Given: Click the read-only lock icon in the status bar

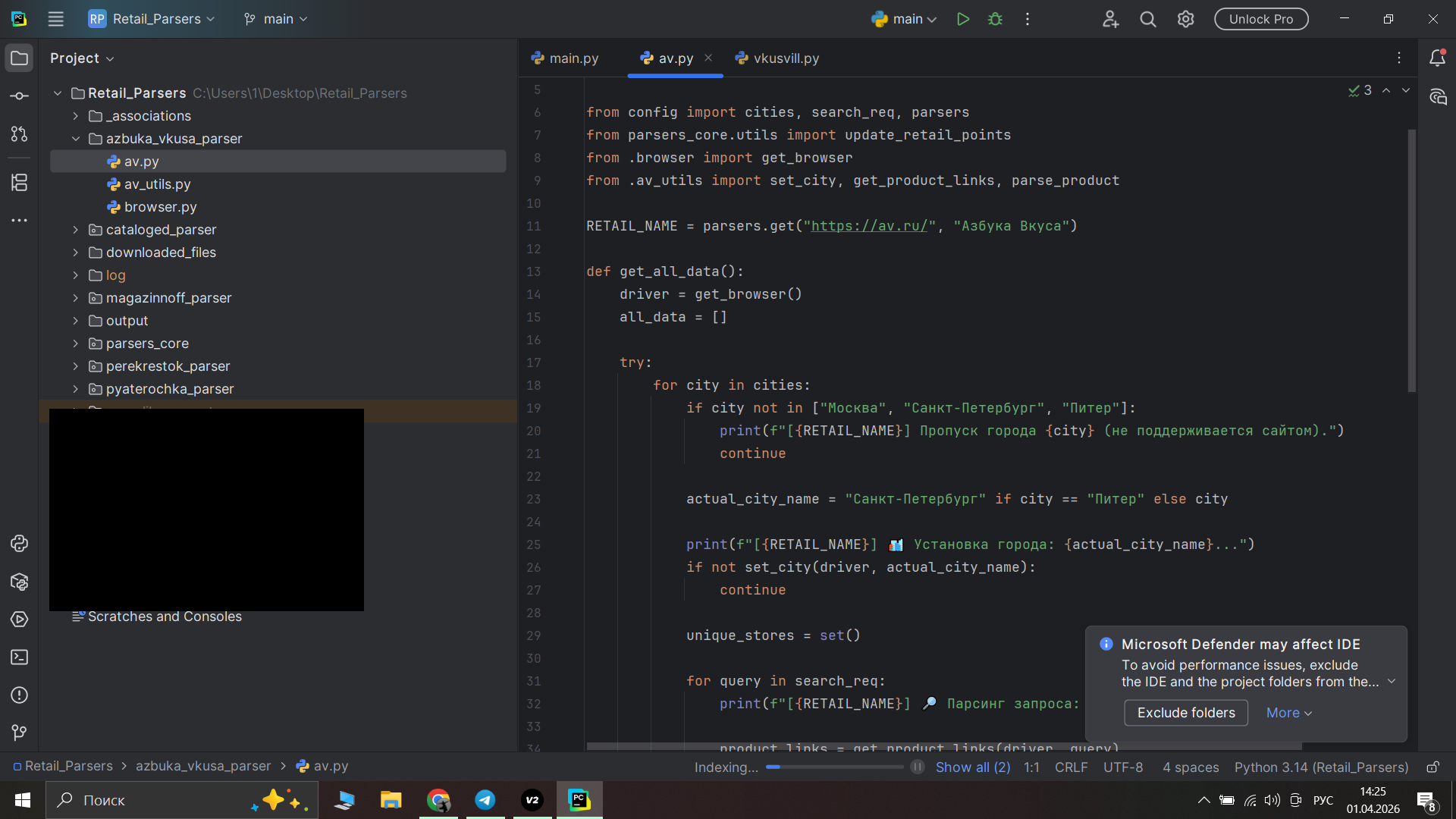Looking at the screenshot, I should point(1432,767).
